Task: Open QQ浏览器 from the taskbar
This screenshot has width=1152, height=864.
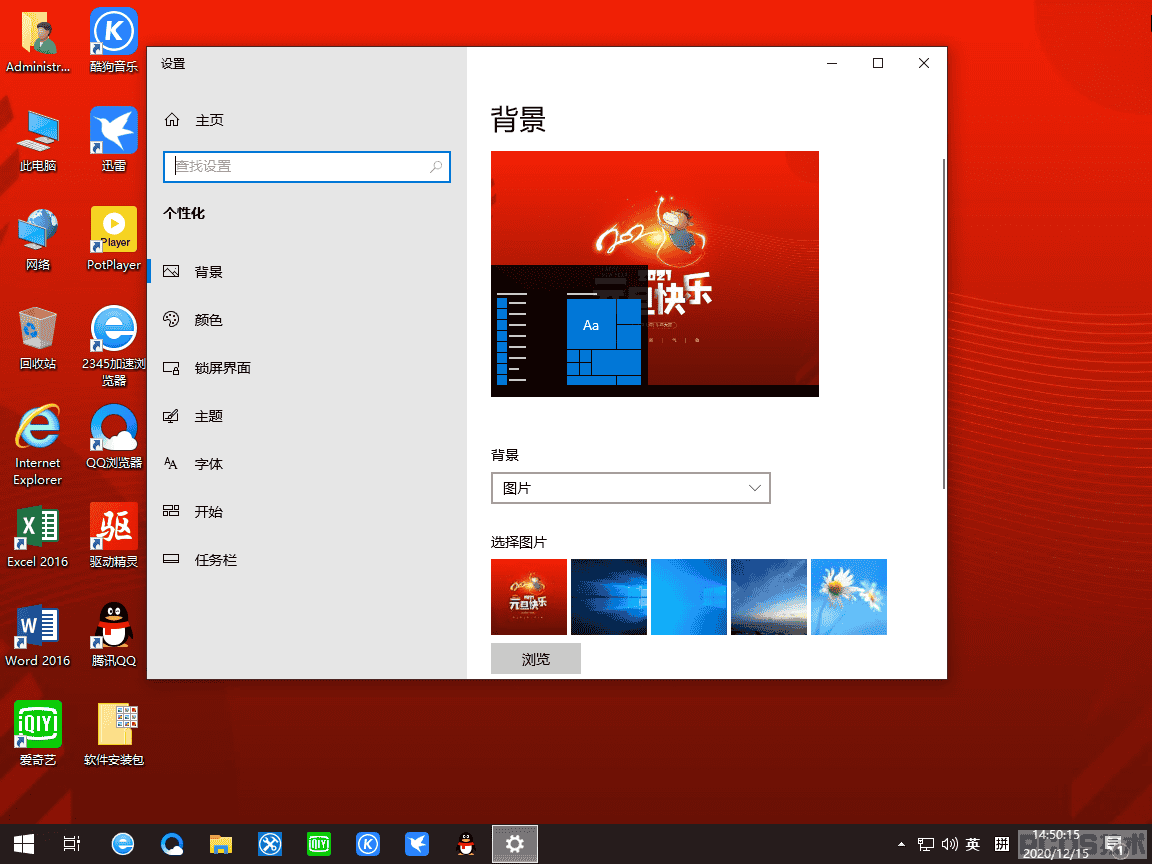Action: [172, 844]
